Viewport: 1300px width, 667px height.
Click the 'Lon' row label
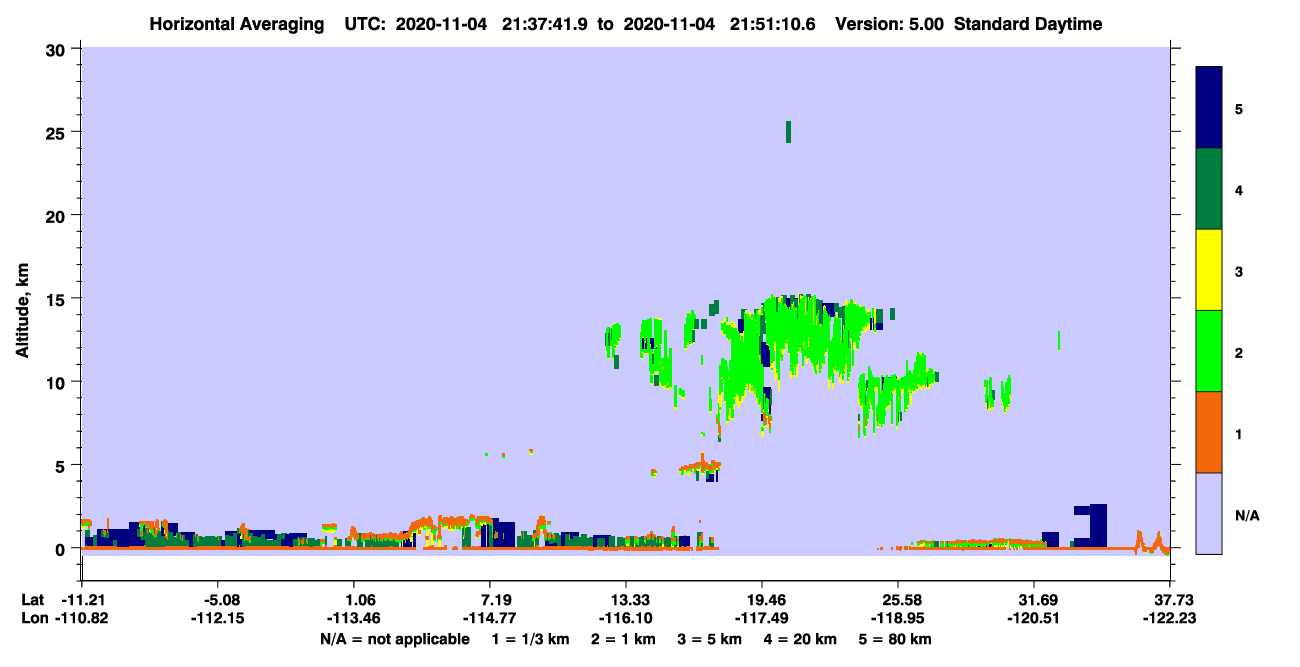[34, 619]
